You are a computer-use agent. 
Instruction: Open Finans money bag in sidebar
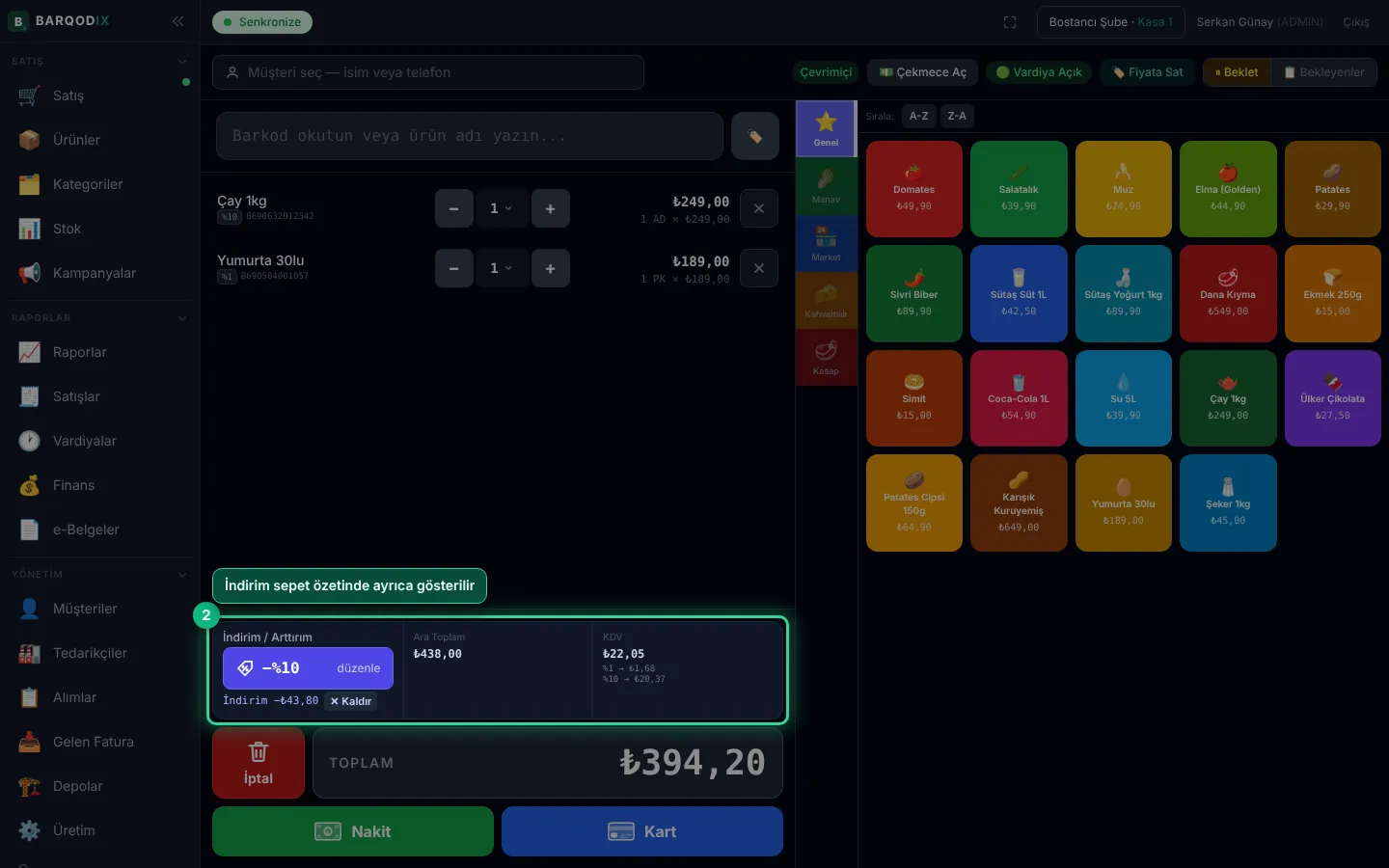[x=30, y=485]
